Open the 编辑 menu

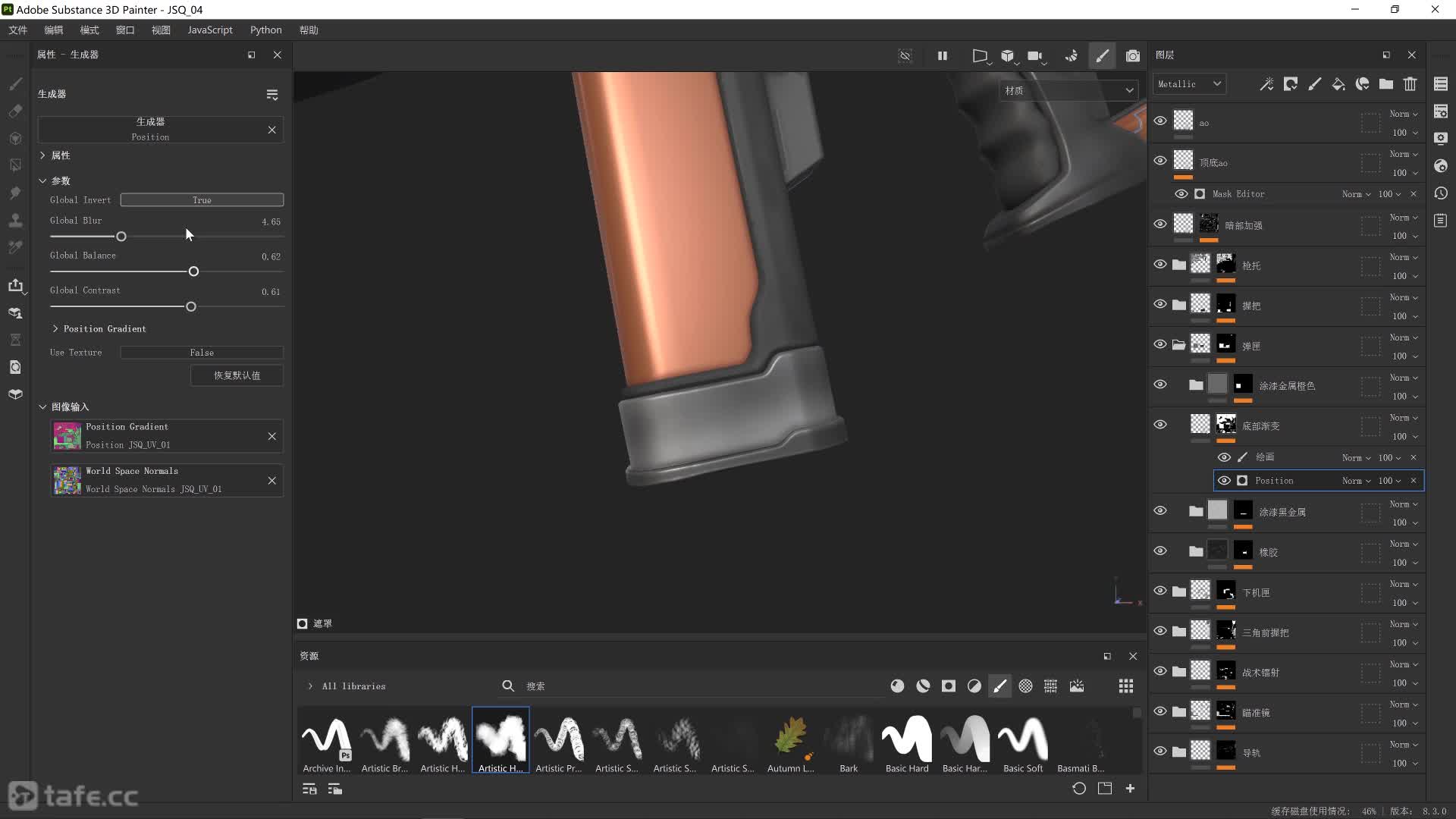pos(54,30)
